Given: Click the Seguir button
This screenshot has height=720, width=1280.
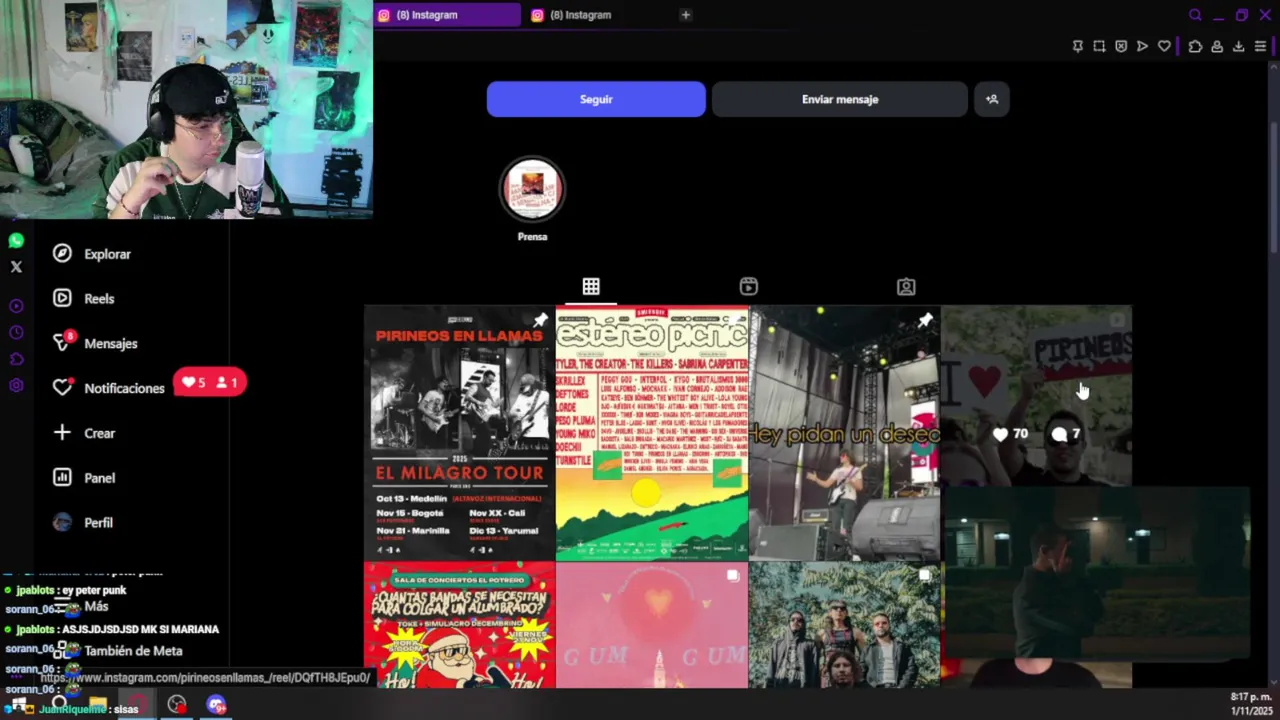Looking at the screenshot, I should pos(596,99).
